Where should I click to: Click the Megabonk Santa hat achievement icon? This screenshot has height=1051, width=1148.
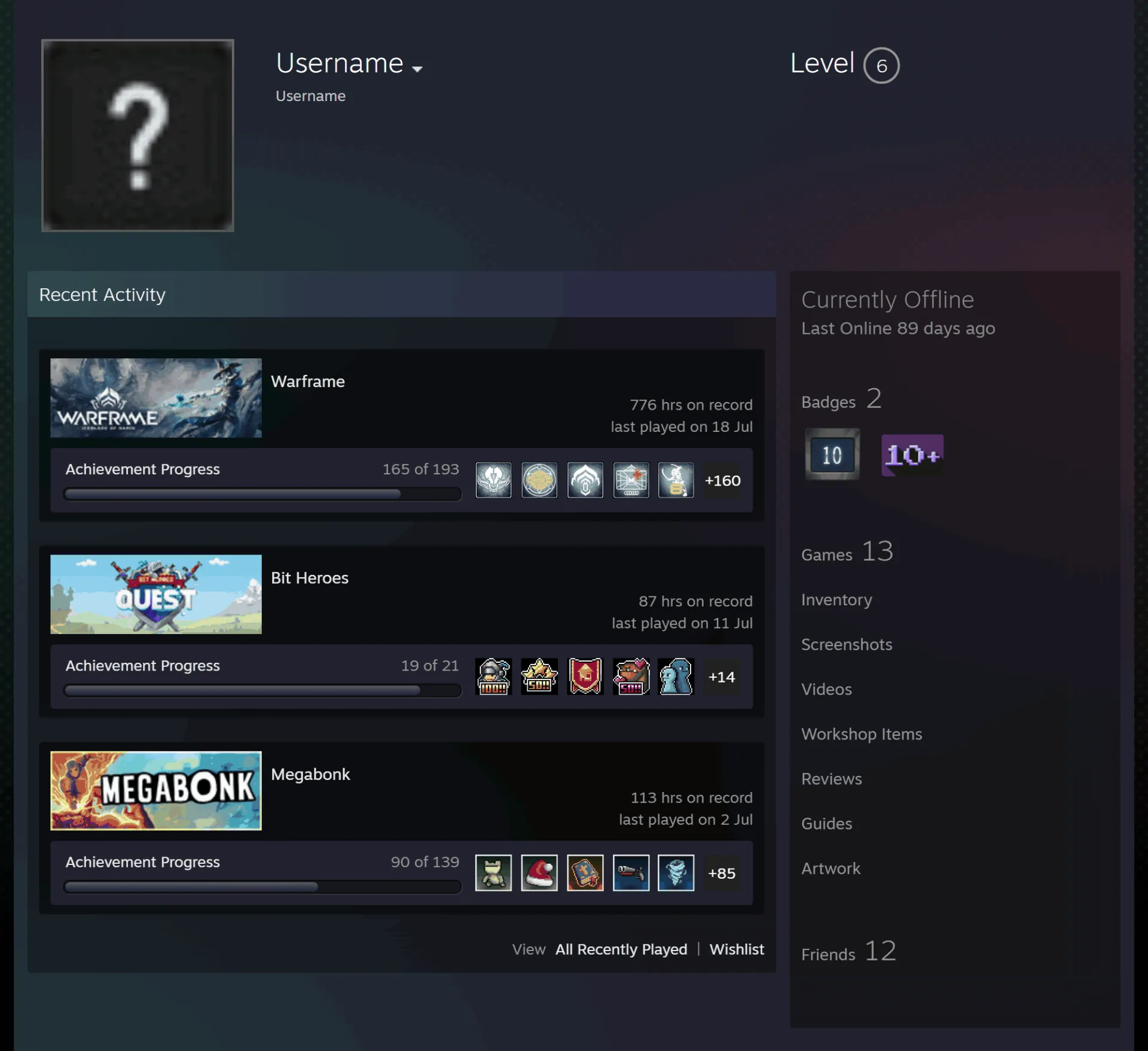coord(539,873)
